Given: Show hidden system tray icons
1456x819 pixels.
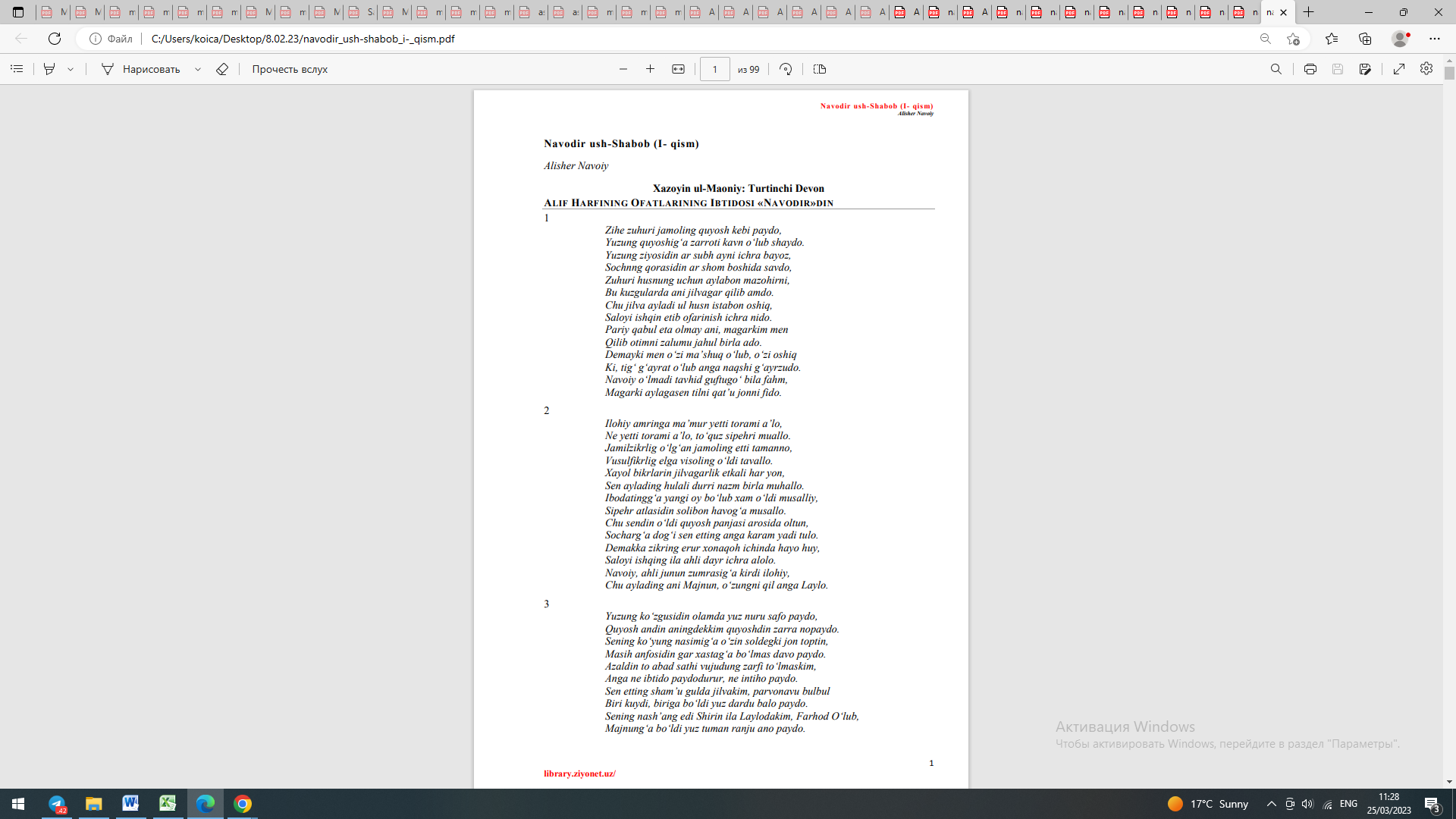Looking at the screenshot, I should pyautogui.click(x=1272, y=804).
